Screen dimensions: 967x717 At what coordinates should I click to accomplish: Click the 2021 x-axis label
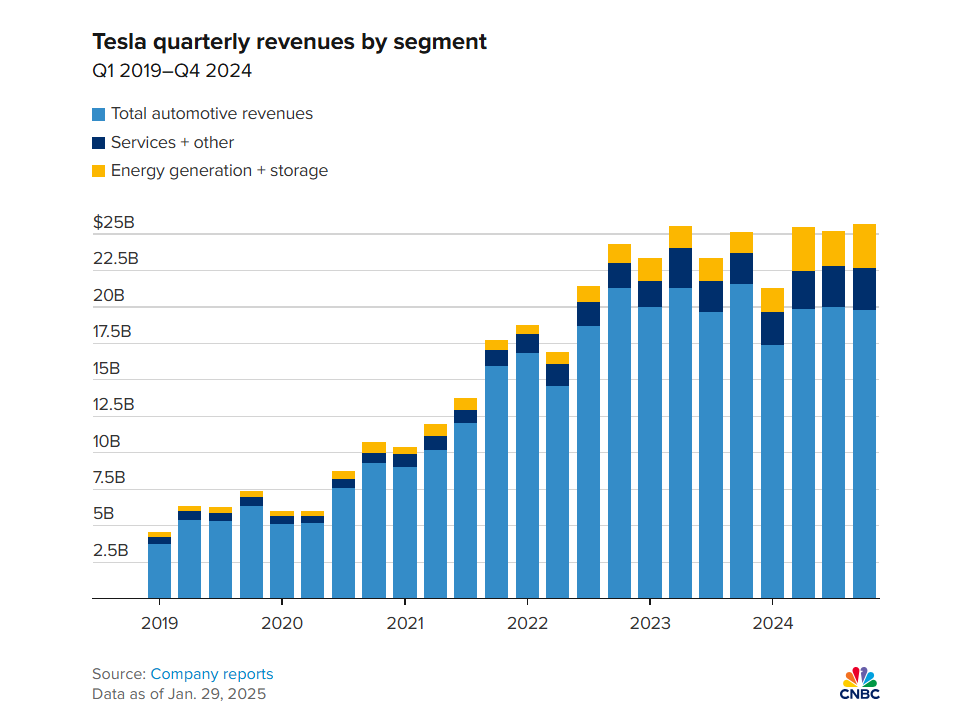pyautogui.click(x=405, y=623)
